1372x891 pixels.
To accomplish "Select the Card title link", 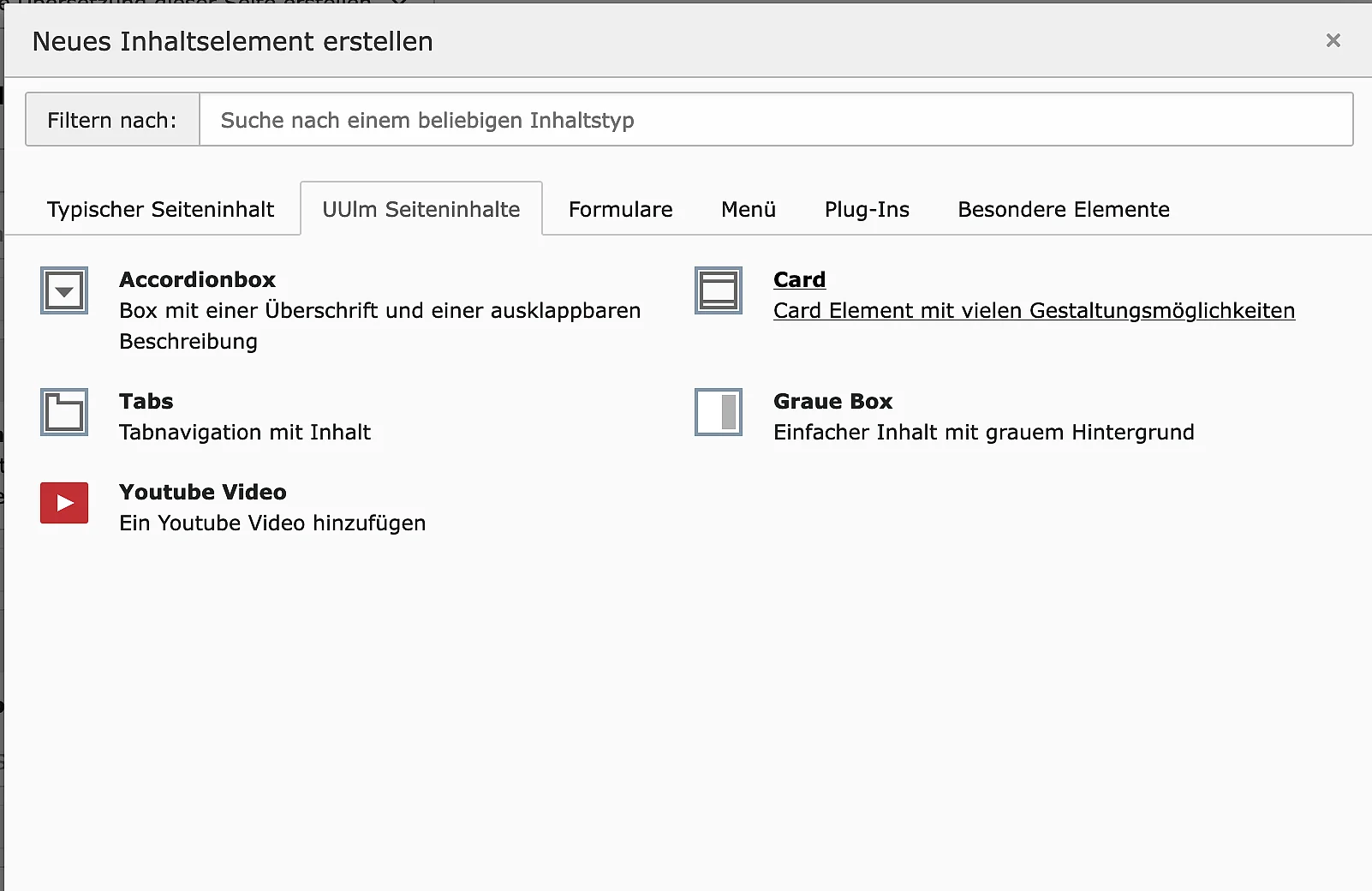I will pyautogui.click(x=799, y=279).
